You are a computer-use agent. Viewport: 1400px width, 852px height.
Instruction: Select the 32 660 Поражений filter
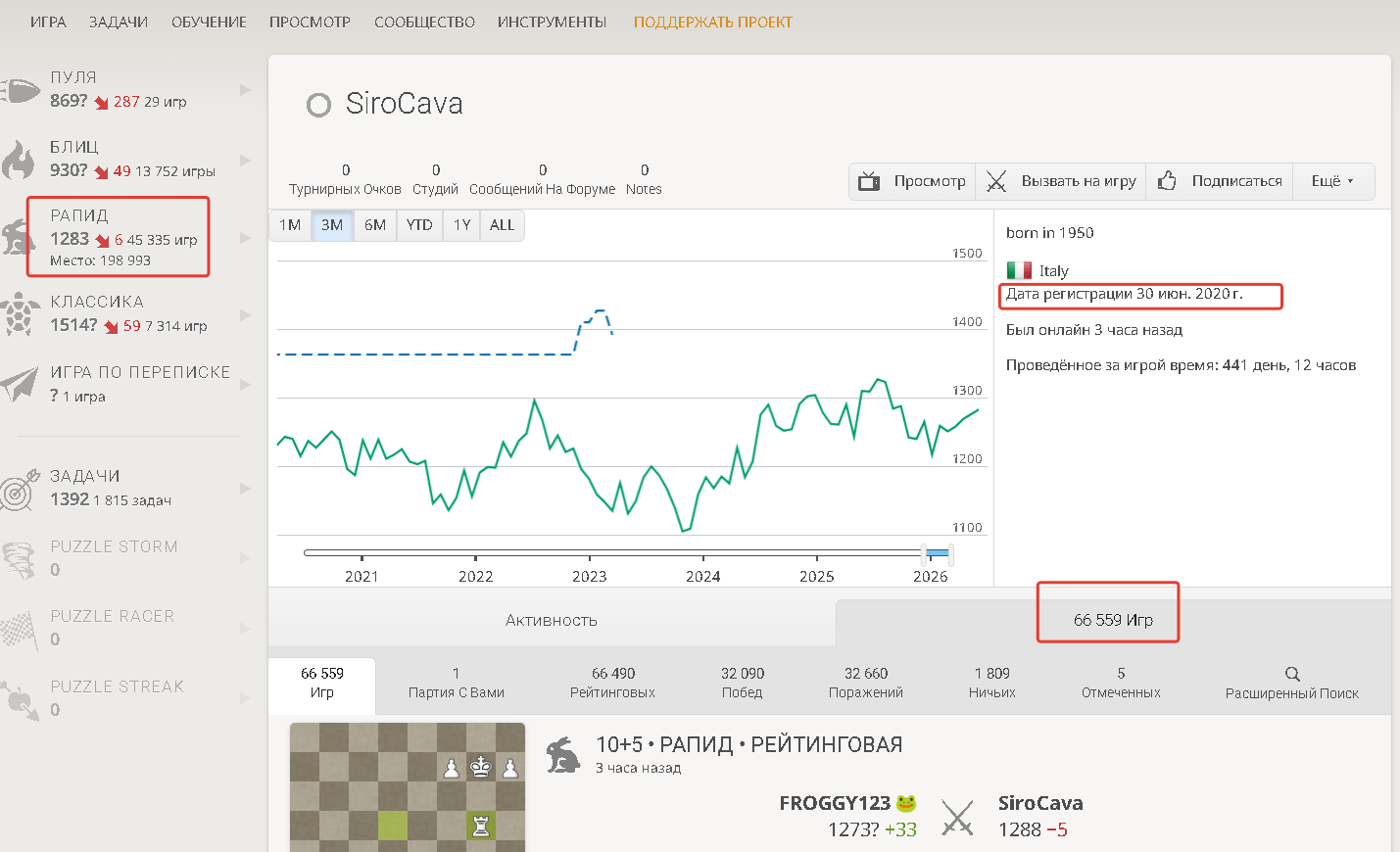(866, 683)
